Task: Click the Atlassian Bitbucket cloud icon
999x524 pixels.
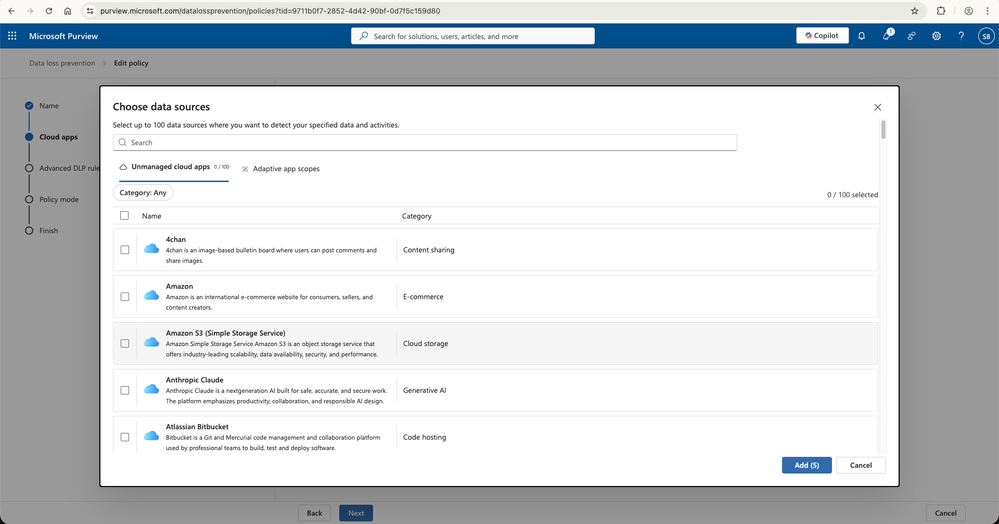Action: (151, 437)
